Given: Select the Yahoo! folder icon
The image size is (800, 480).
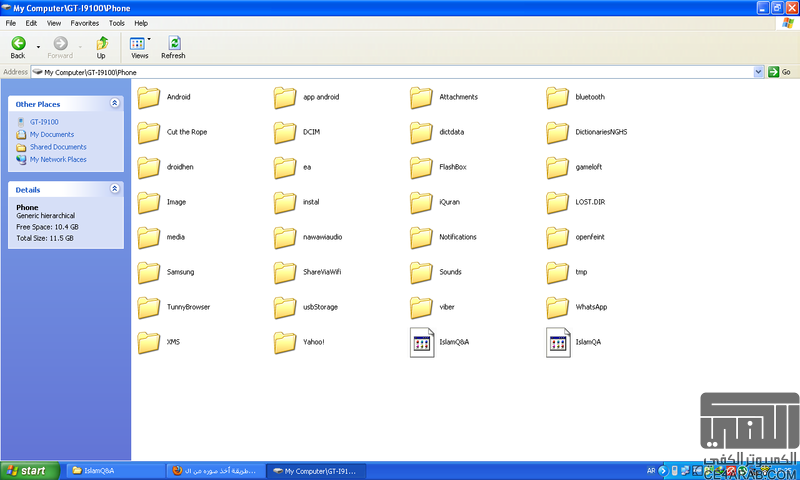Looking at the screenshot, I should (285, 343).
